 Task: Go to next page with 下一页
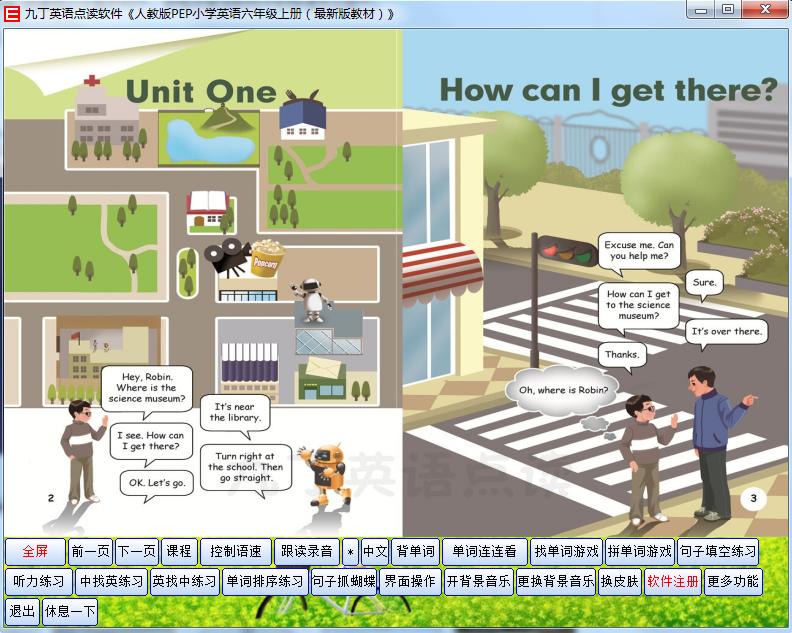(137, 551)
